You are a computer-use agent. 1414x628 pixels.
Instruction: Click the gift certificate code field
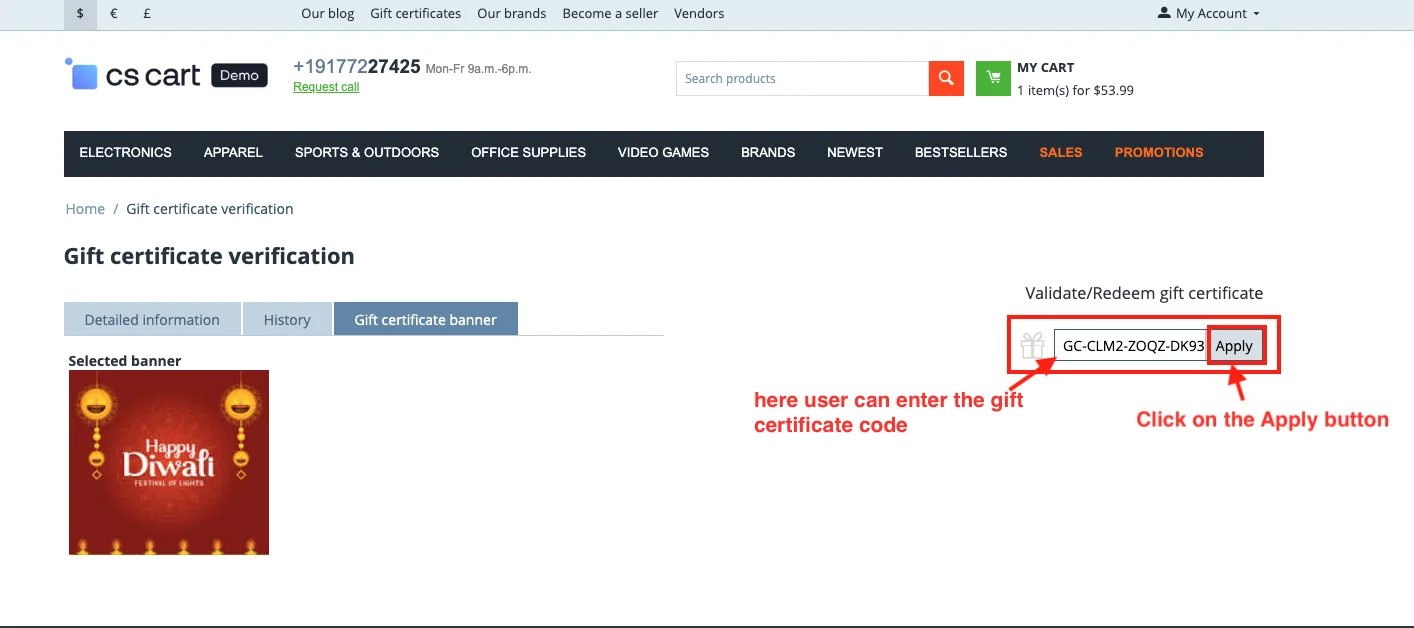[1130, 346]
